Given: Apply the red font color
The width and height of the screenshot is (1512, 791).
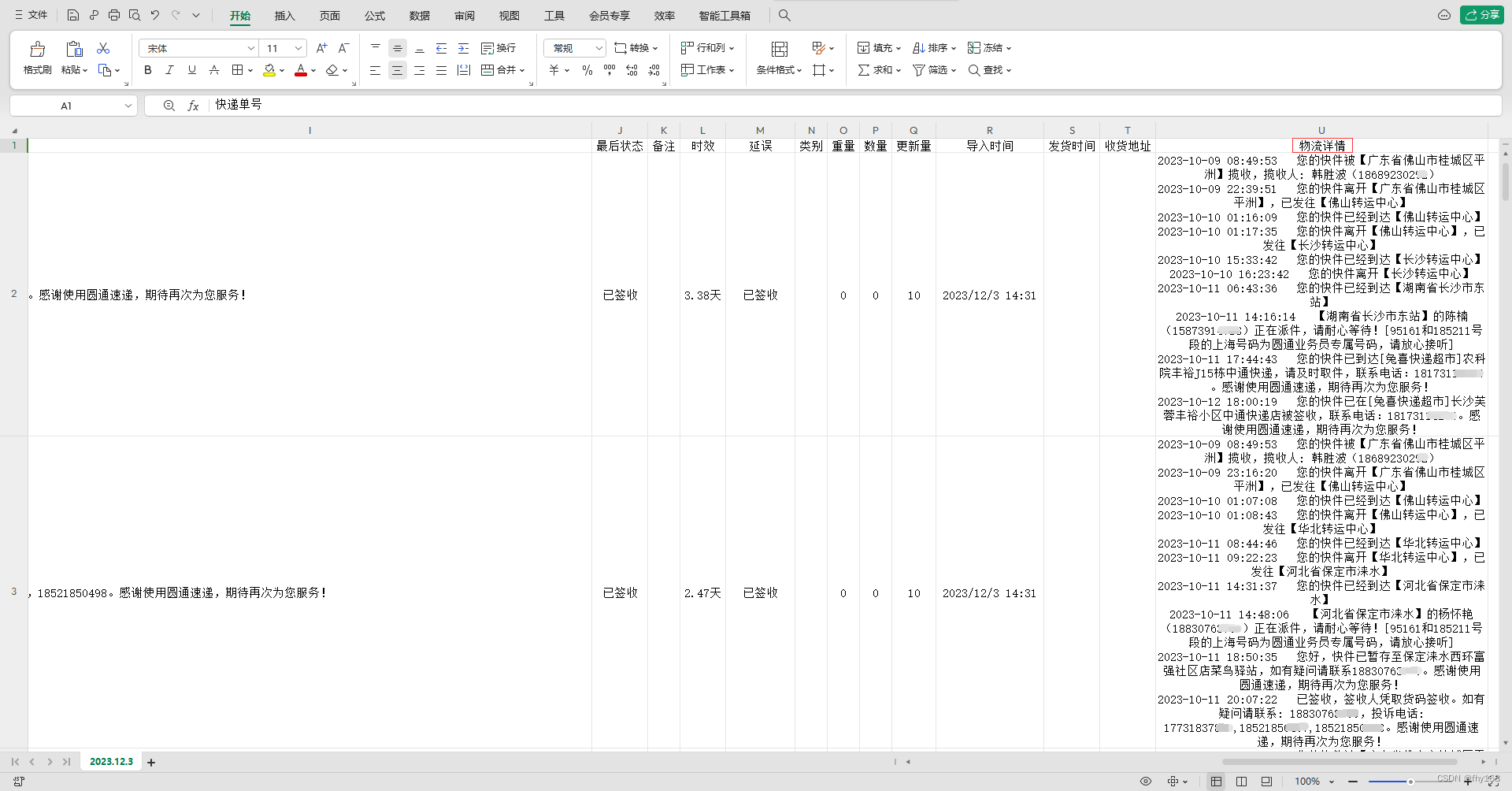Looking at the screenshot, I should (x=300, y=70).
